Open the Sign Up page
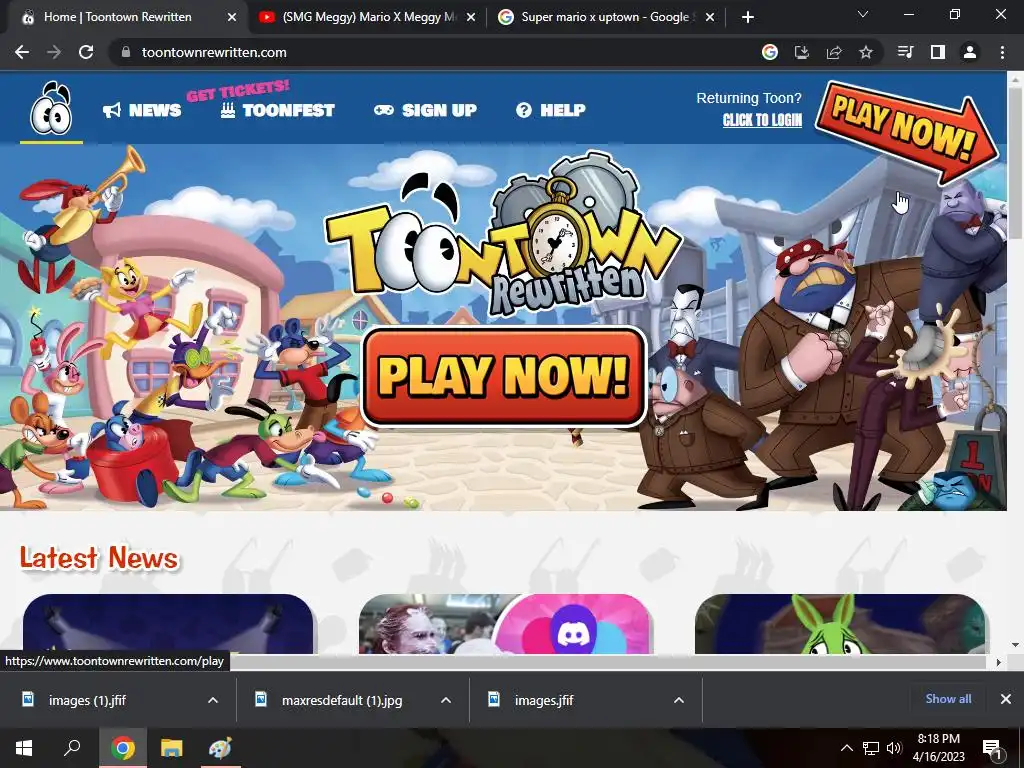 [x=425, y=110]
